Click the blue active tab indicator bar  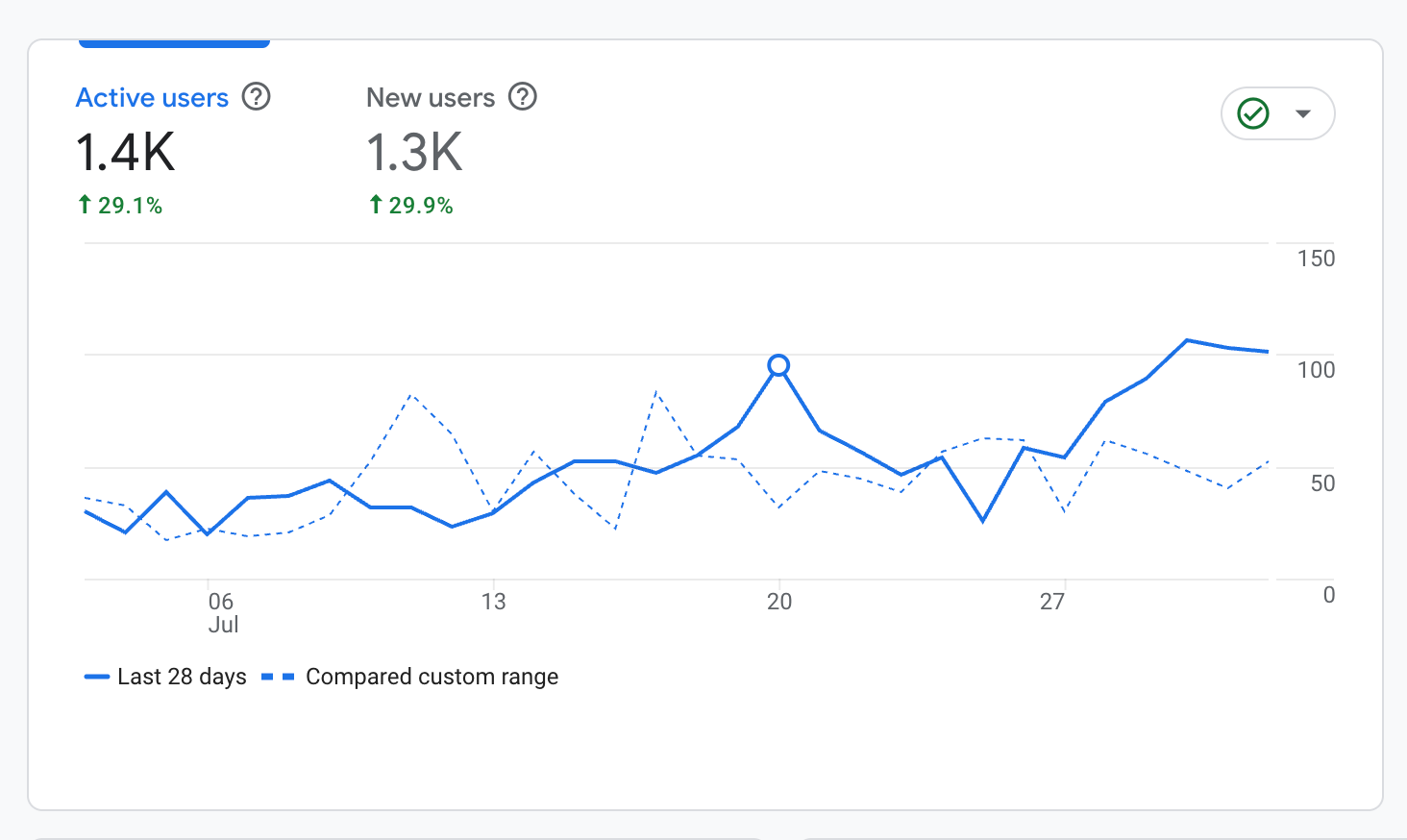(174, 43)
